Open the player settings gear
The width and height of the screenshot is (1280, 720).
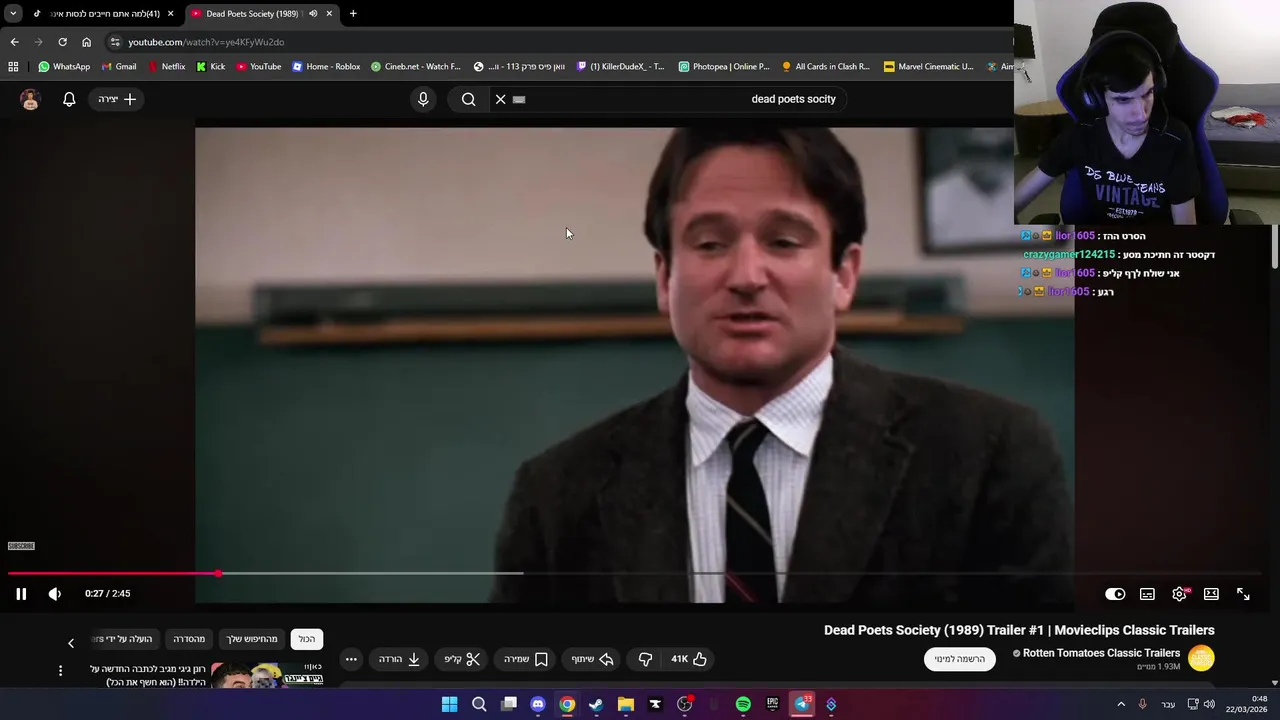[1179, 594]
